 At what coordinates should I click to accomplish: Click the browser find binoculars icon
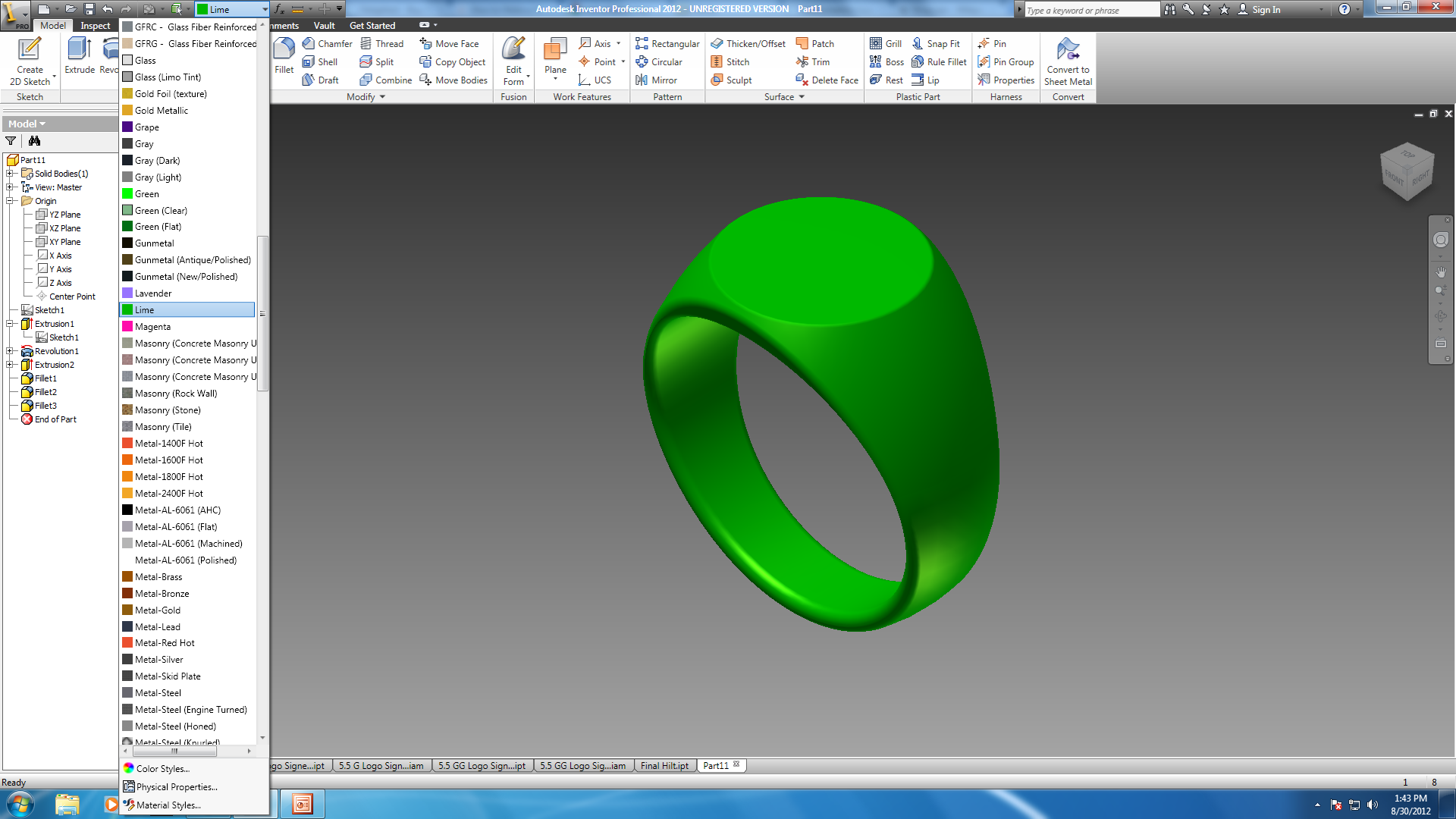[x=34, y=141]
